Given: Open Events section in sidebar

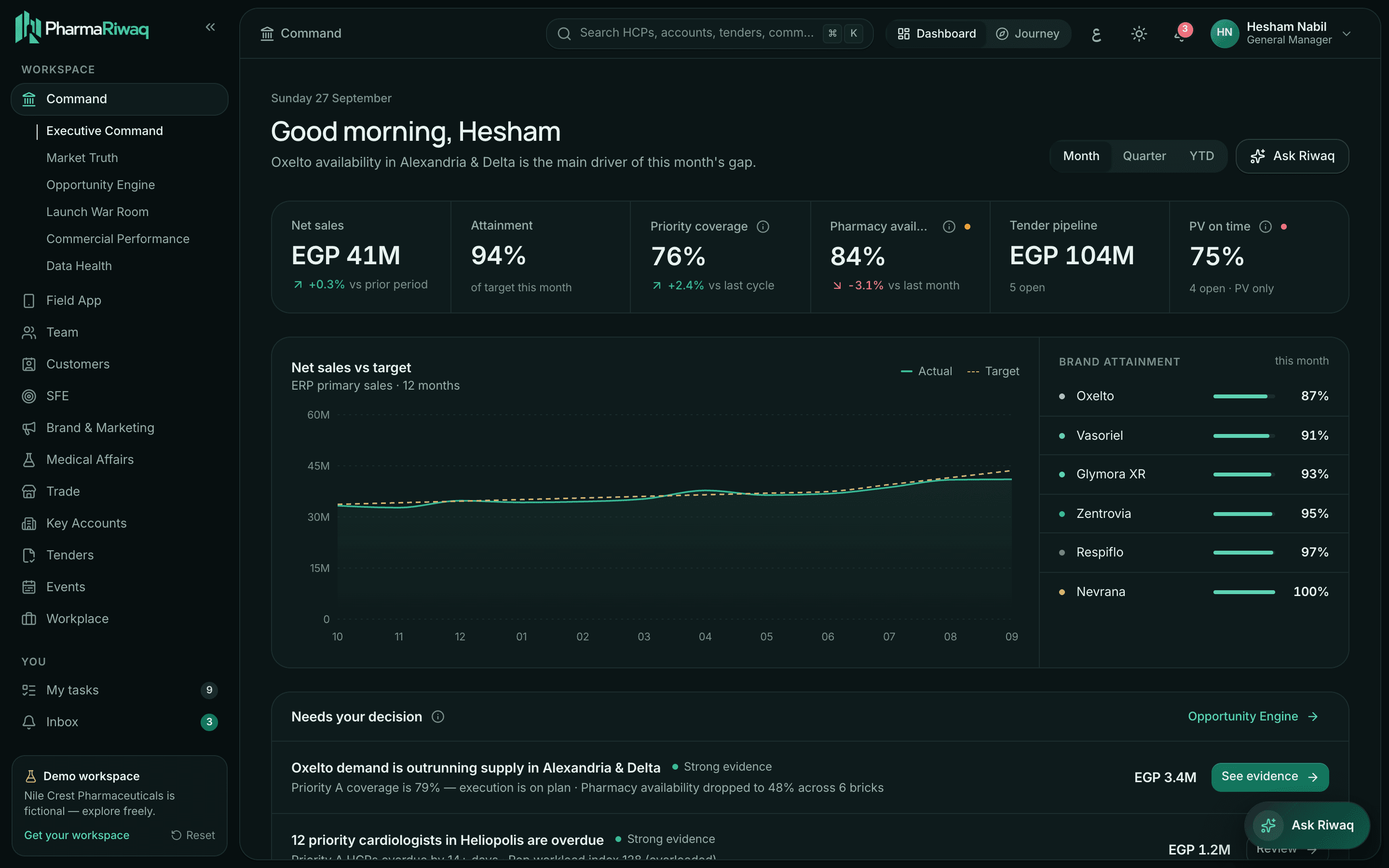Looking at the screenshot, I should click(x=120, y=587).
